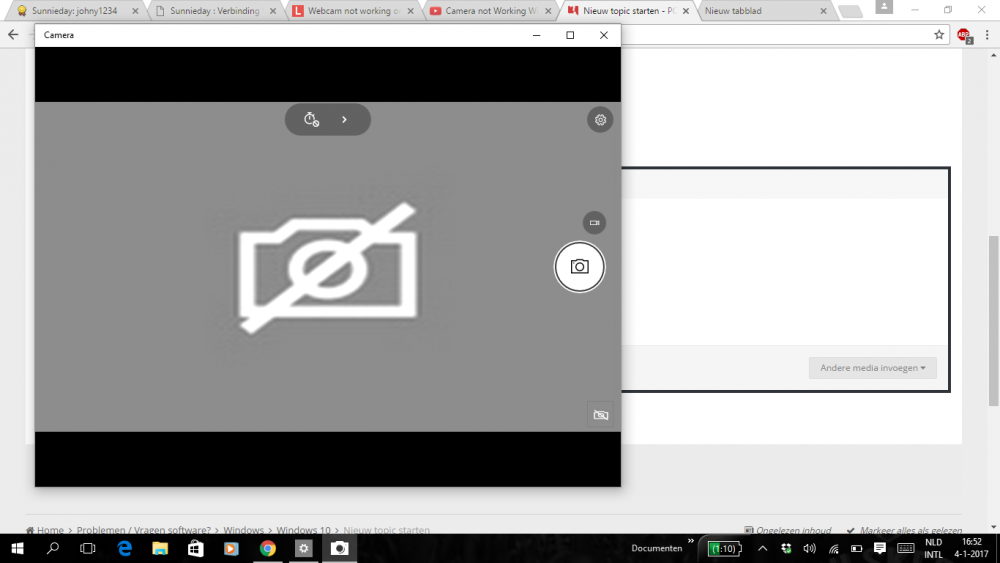Open the Adblock extension icon
Screen dimensions: 1000x563
(x=964, y=36)
